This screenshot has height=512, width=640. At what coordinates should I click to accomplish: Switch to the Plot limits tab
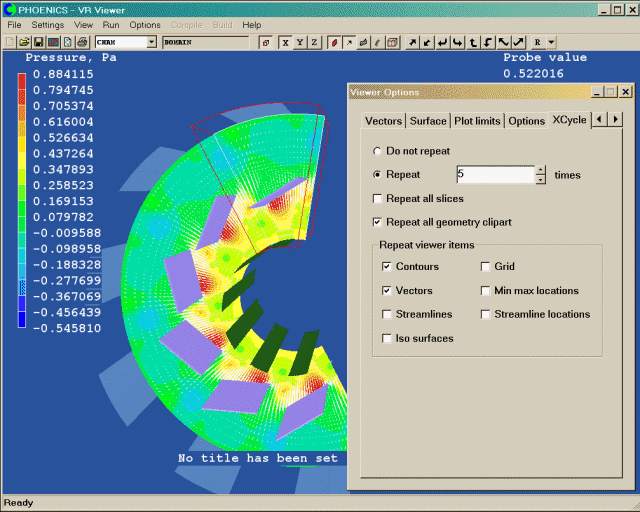(477, 121)
